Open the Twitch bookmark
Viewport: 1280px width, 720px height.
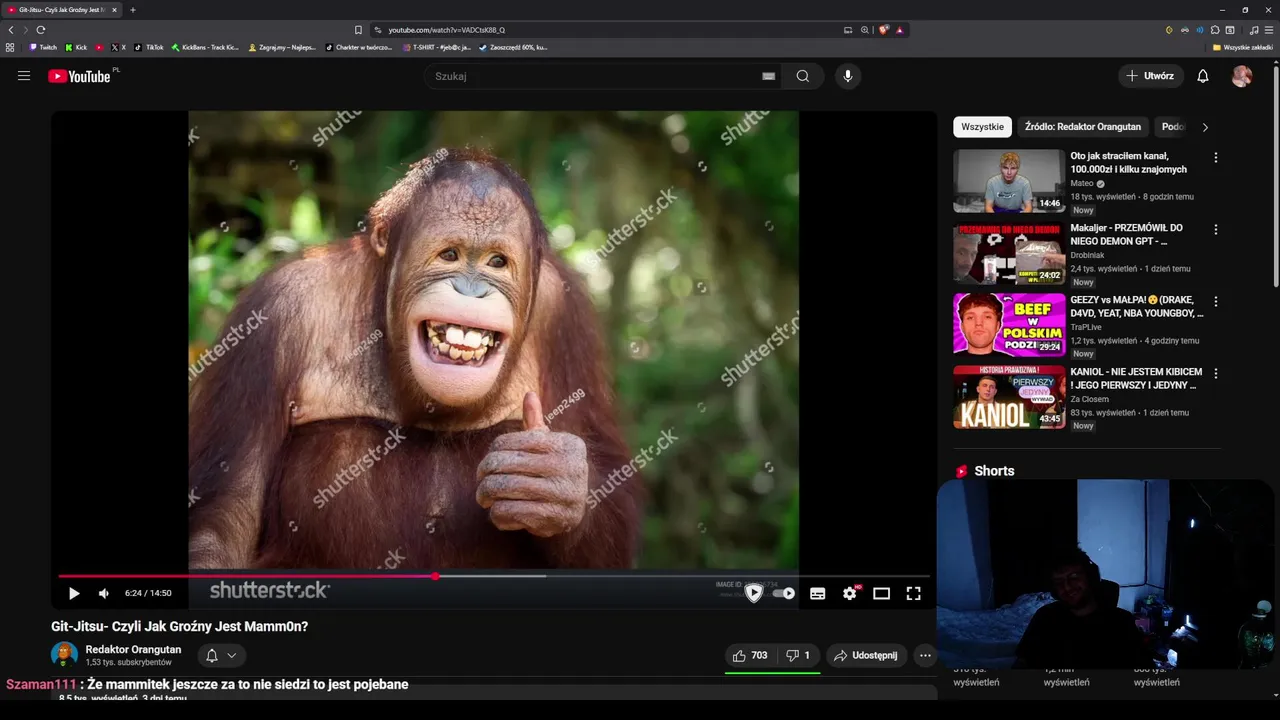point(43,47)
